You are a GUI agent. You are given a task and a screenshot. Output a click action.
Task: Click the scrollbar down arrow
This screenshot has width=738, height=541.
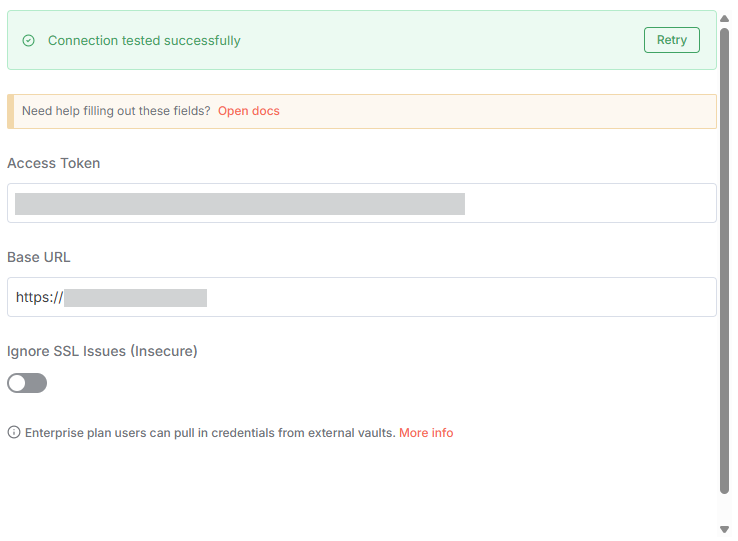(x=725, y=529)
